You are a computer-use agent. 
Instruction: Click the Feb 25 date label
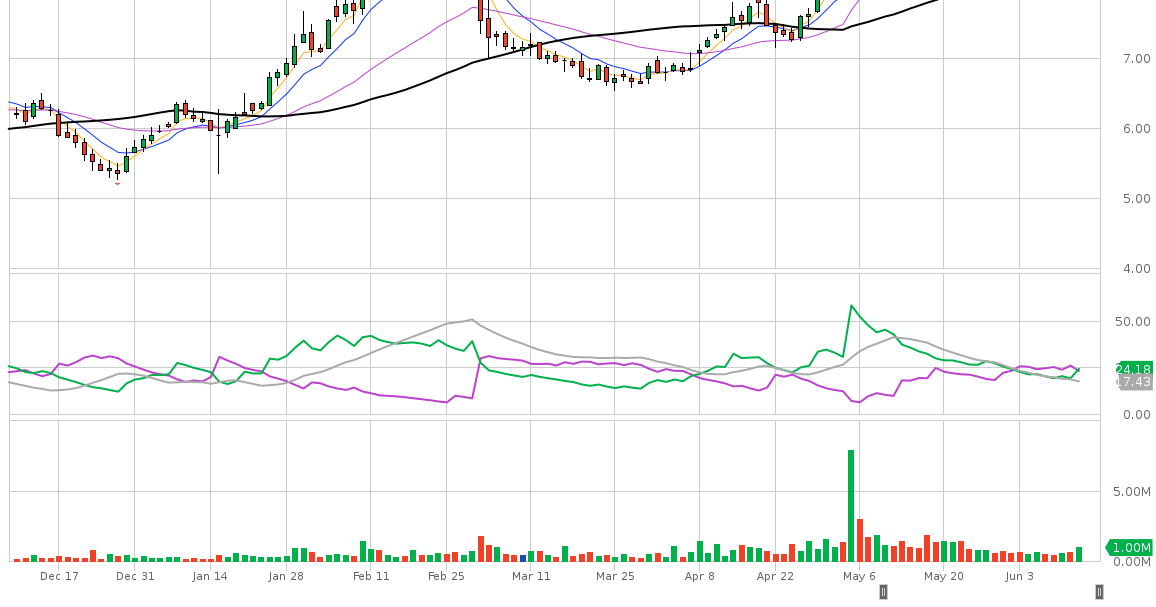tap(446, 576)
